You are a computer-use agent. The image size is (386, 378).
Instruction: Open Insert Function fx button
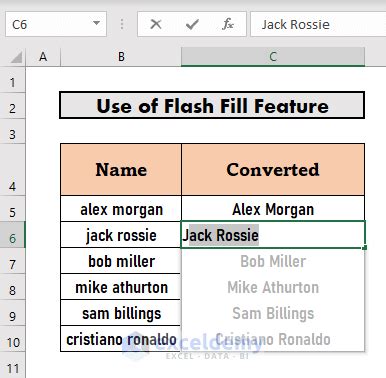tap(228, 24)
